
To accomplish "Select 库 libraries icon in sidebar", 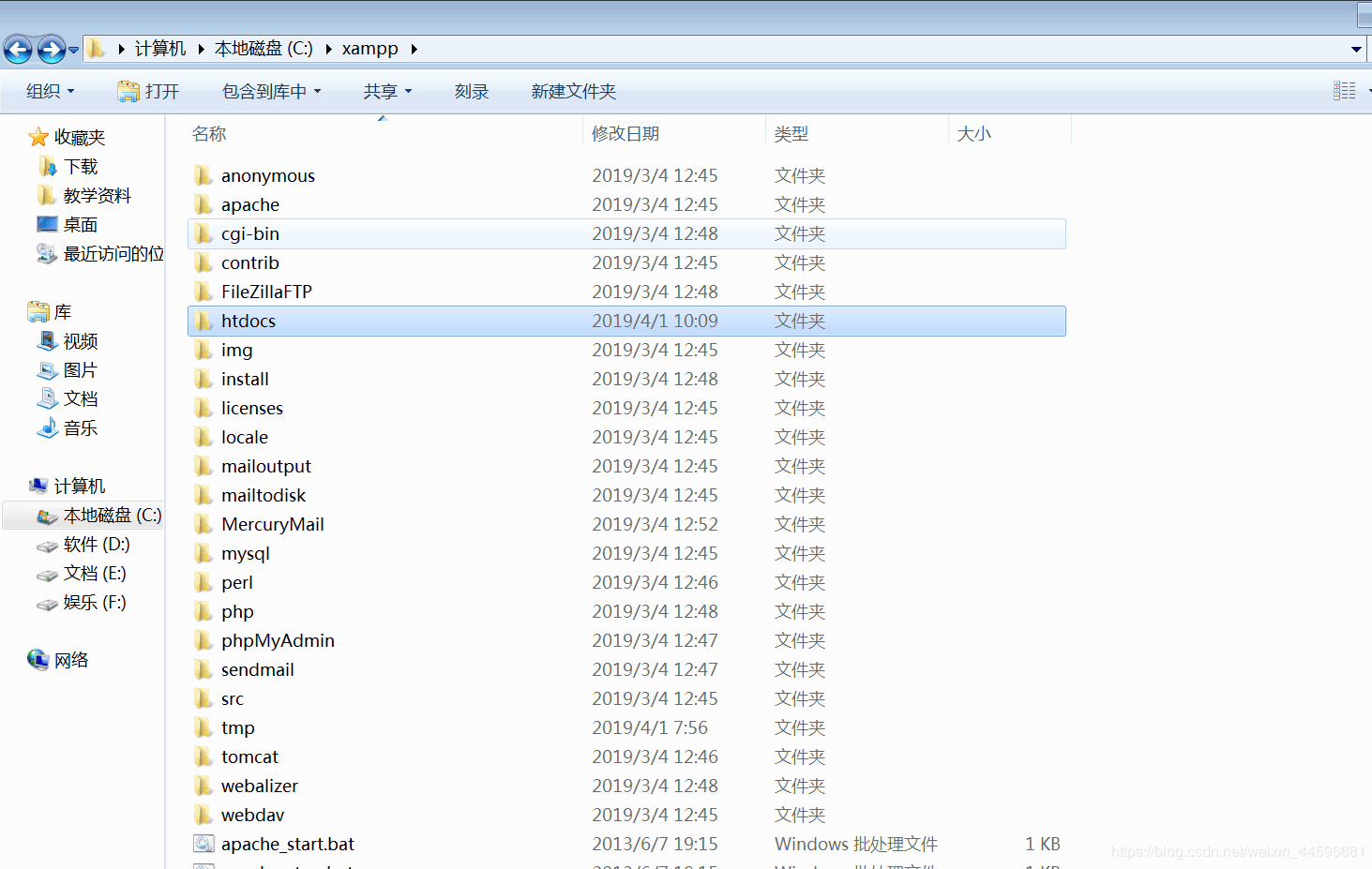I will coord(38,311).
